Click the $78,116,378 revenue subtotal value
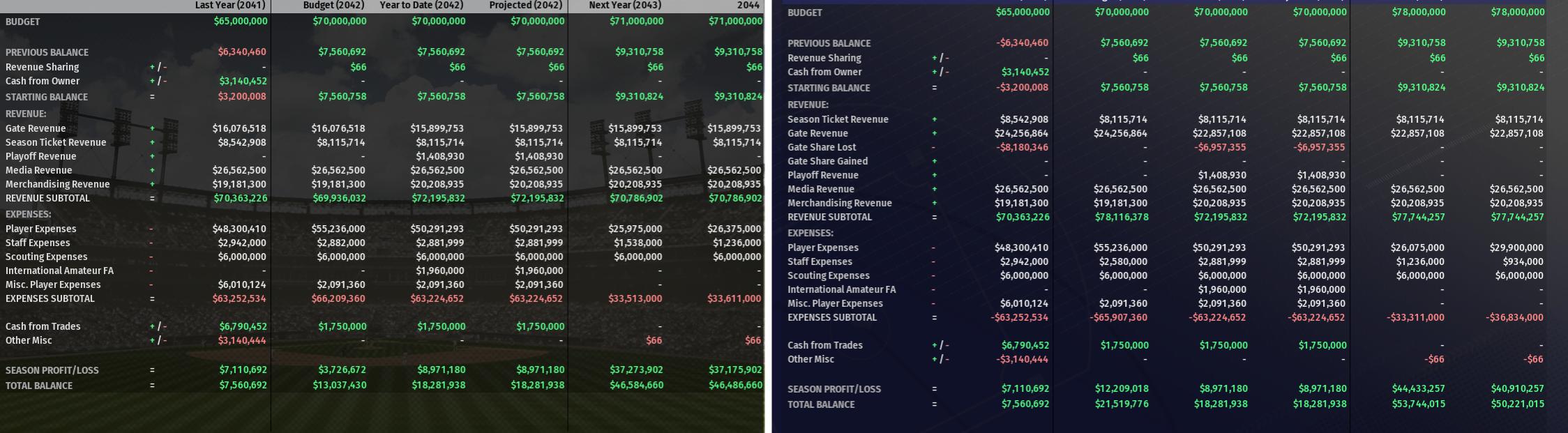 pyautogui.click(x=1122, y=217)
